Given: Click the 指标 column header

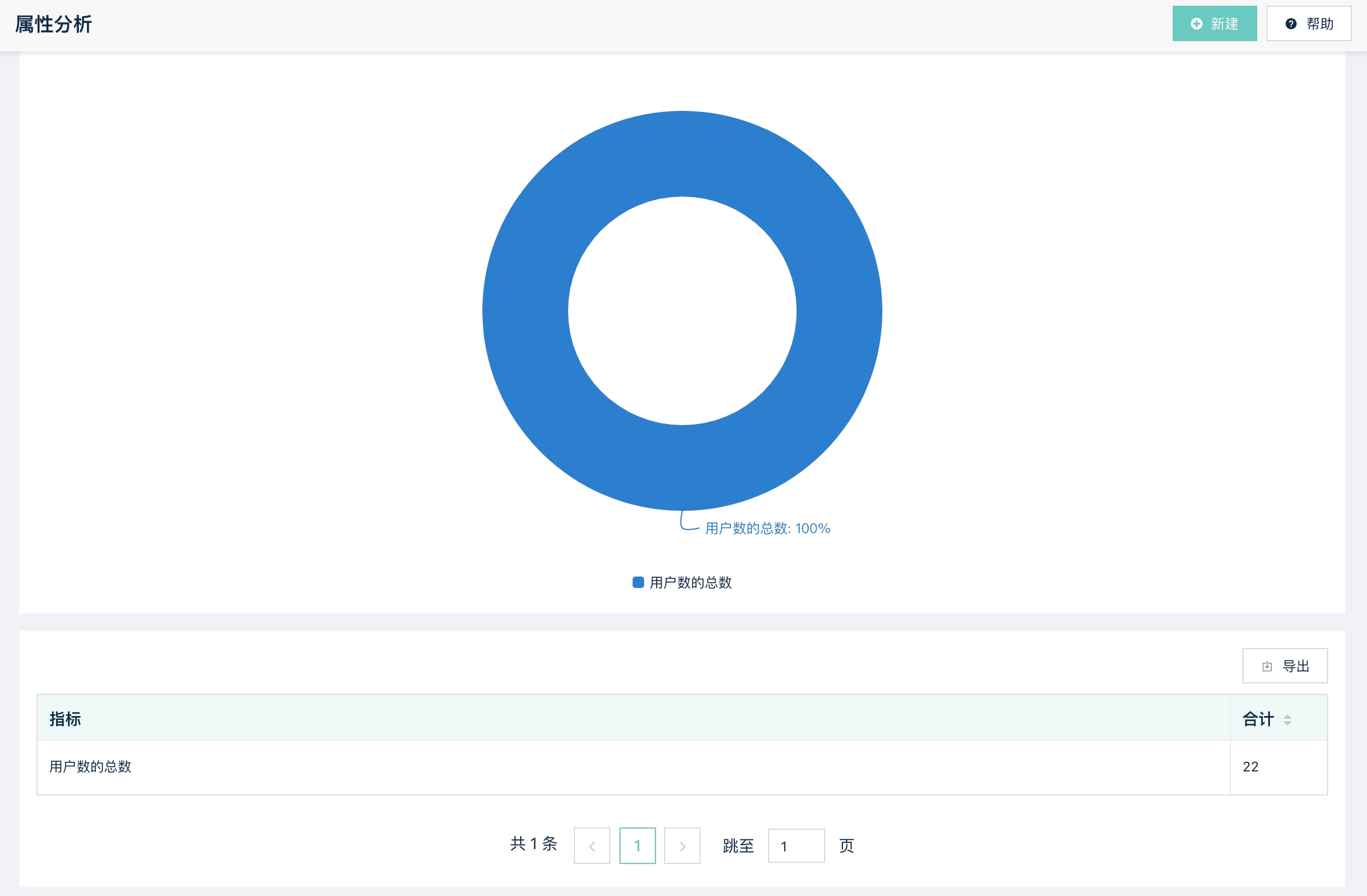Looking at the screenshot, I should click(65, 718).
